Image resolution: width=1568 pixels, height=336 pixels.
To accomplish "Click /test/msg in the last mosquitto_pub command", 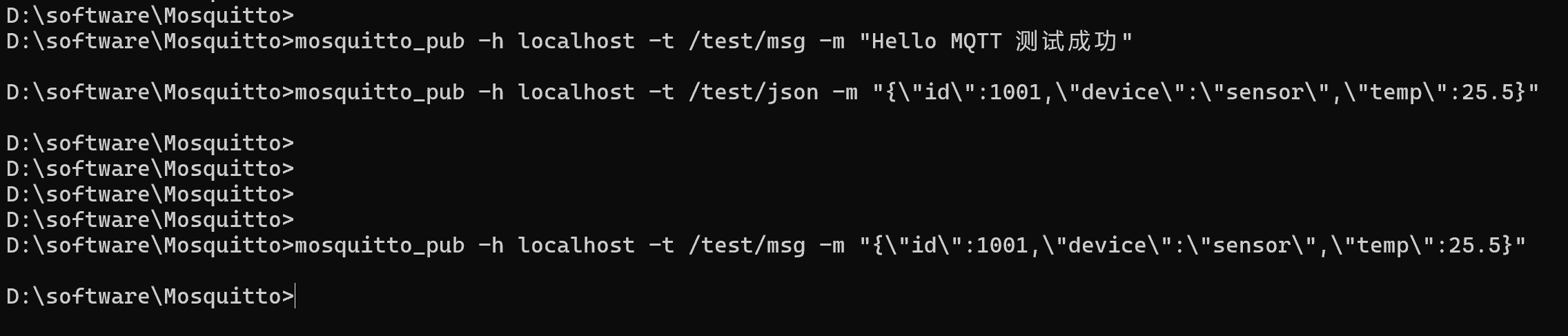I will pos(747,246).
